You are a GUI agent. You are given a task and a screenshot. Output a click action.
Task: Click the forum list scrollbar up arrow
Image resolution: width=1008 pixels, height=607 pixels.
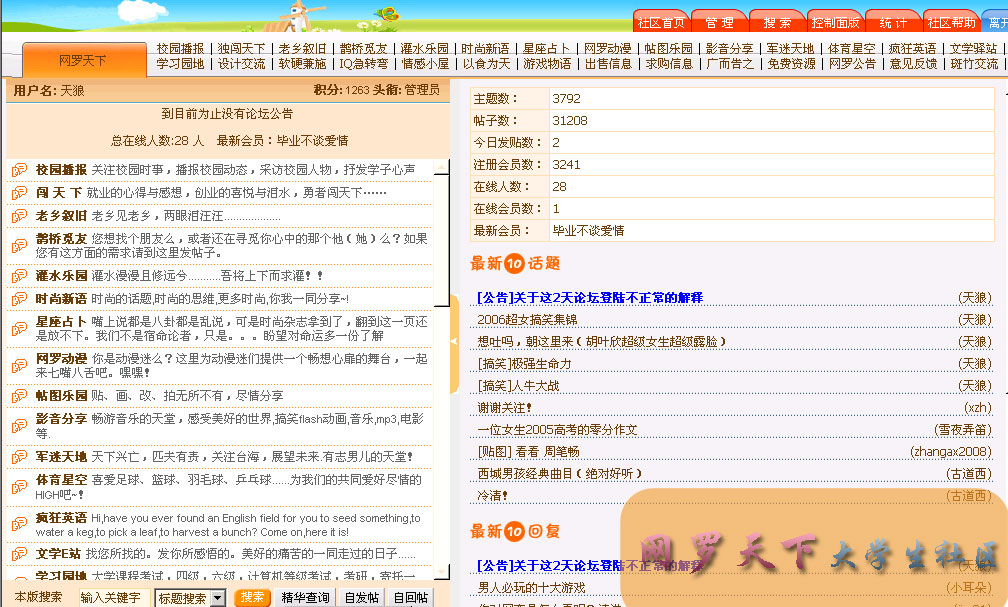pyautogui.click(x=441, y=167)
